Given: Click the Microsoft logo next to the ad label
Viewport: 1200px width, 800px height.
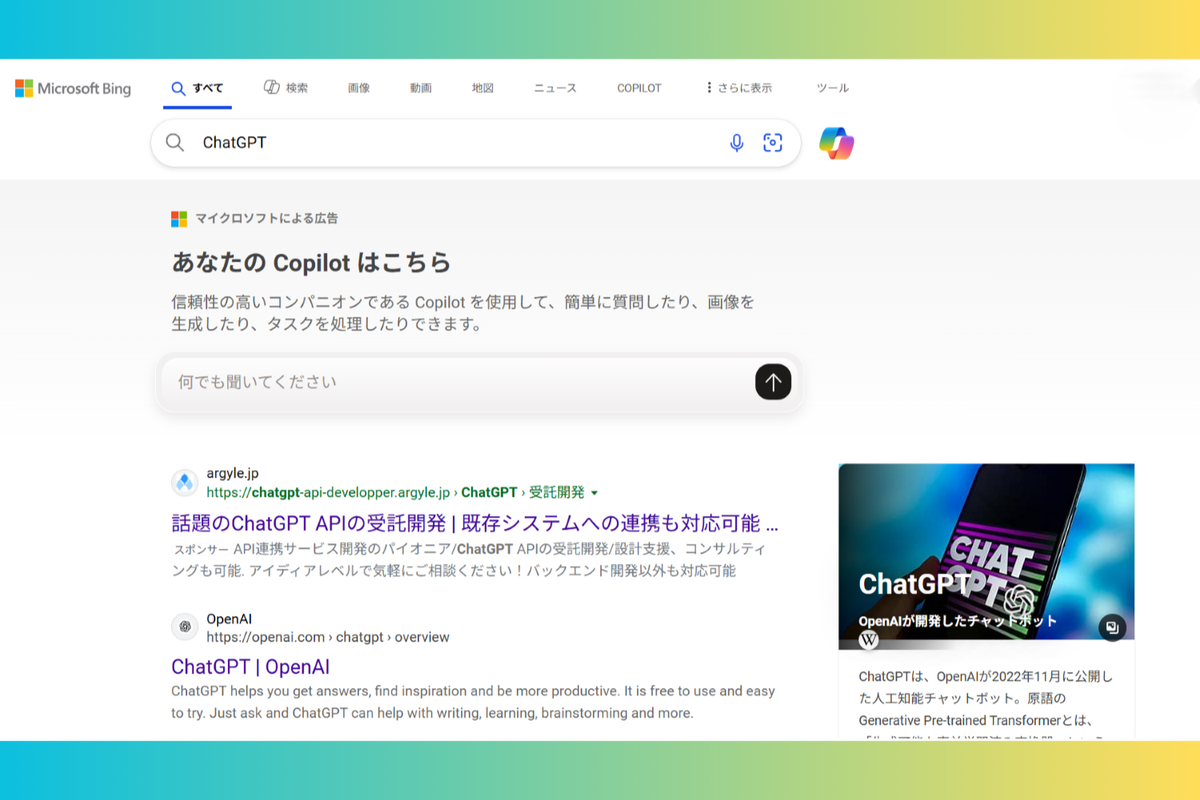Looking at the screenshot, I should (179, 218).
